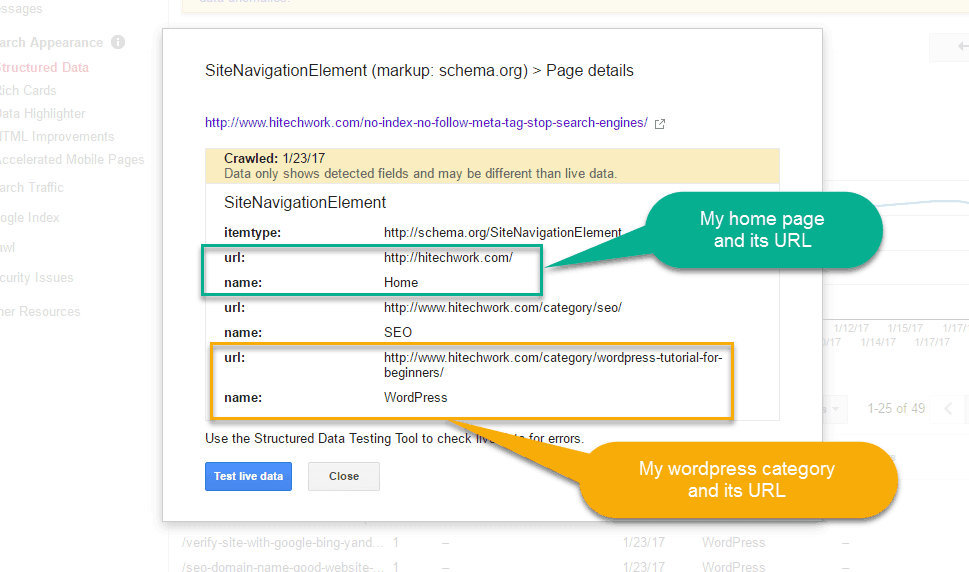Open /verify-site-with-google-bing-yand... row in background table

coord(282,542)
